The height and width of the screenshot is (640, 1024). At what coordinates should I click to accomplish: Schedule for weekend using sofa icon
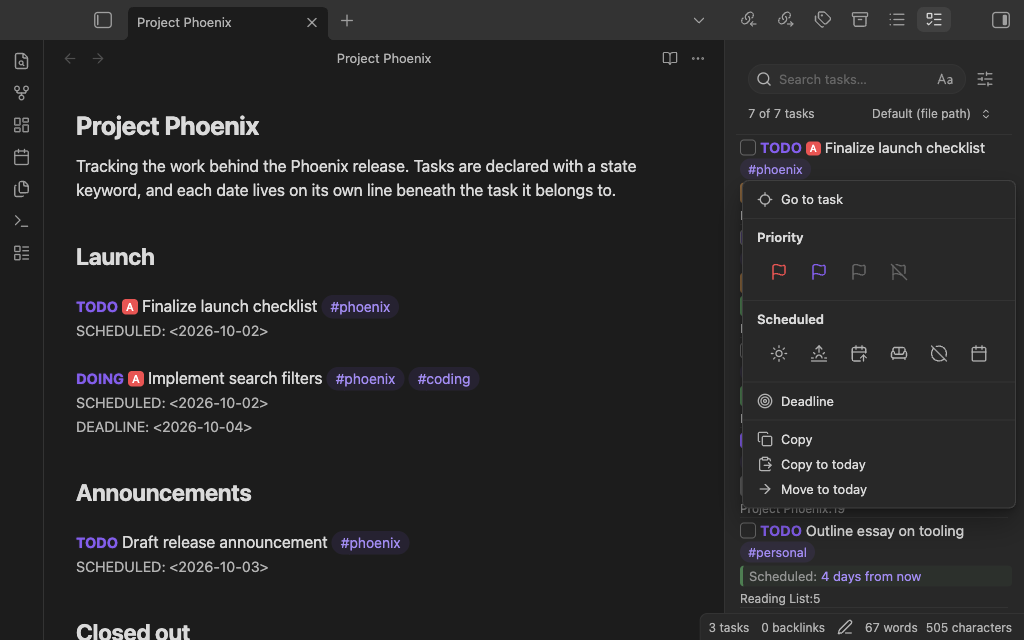pyautogui.click(x=899, y=354)
